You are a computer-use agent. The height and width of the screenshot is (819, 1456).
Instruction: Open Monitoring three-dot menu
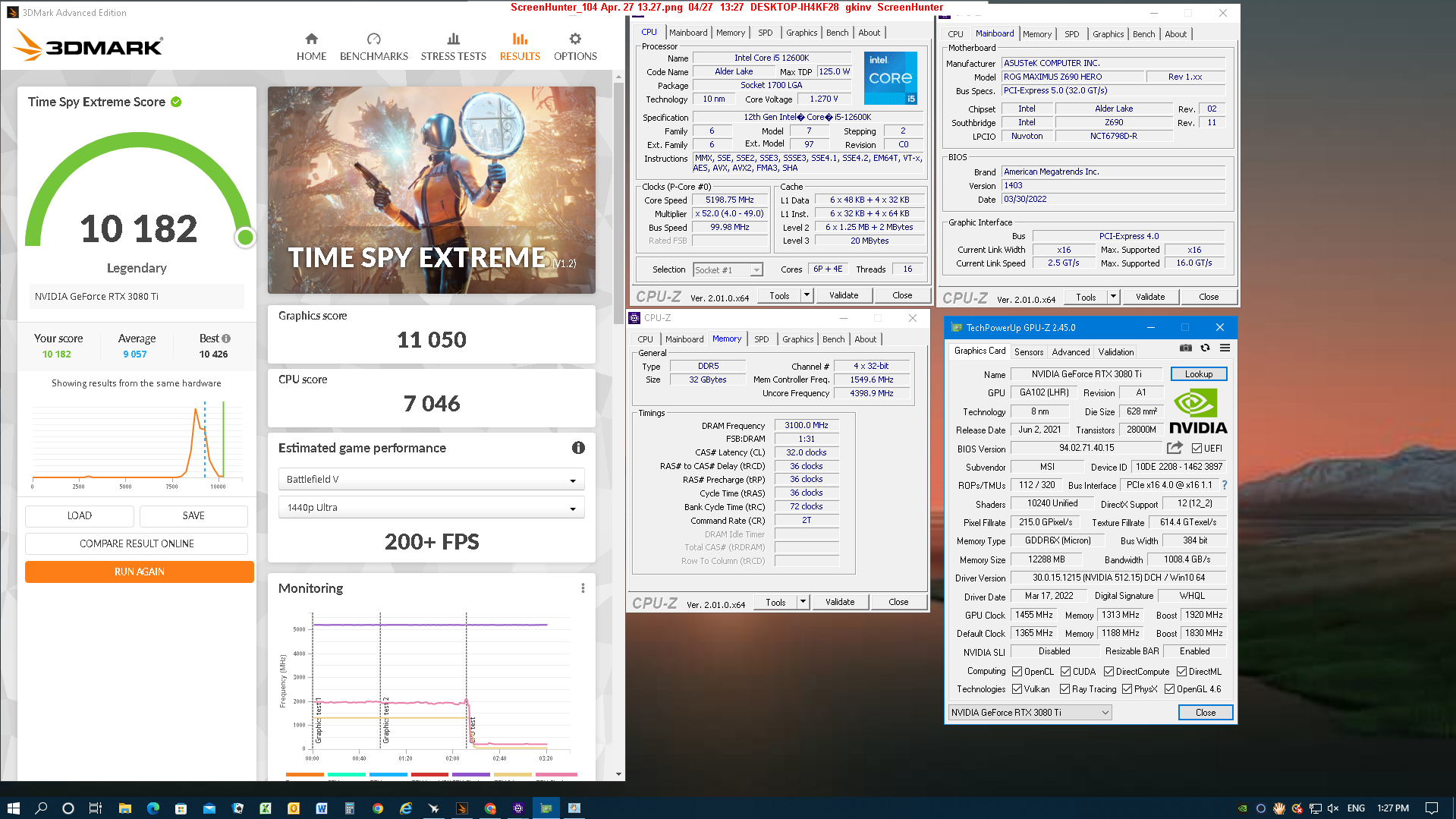tap(583, 588)
